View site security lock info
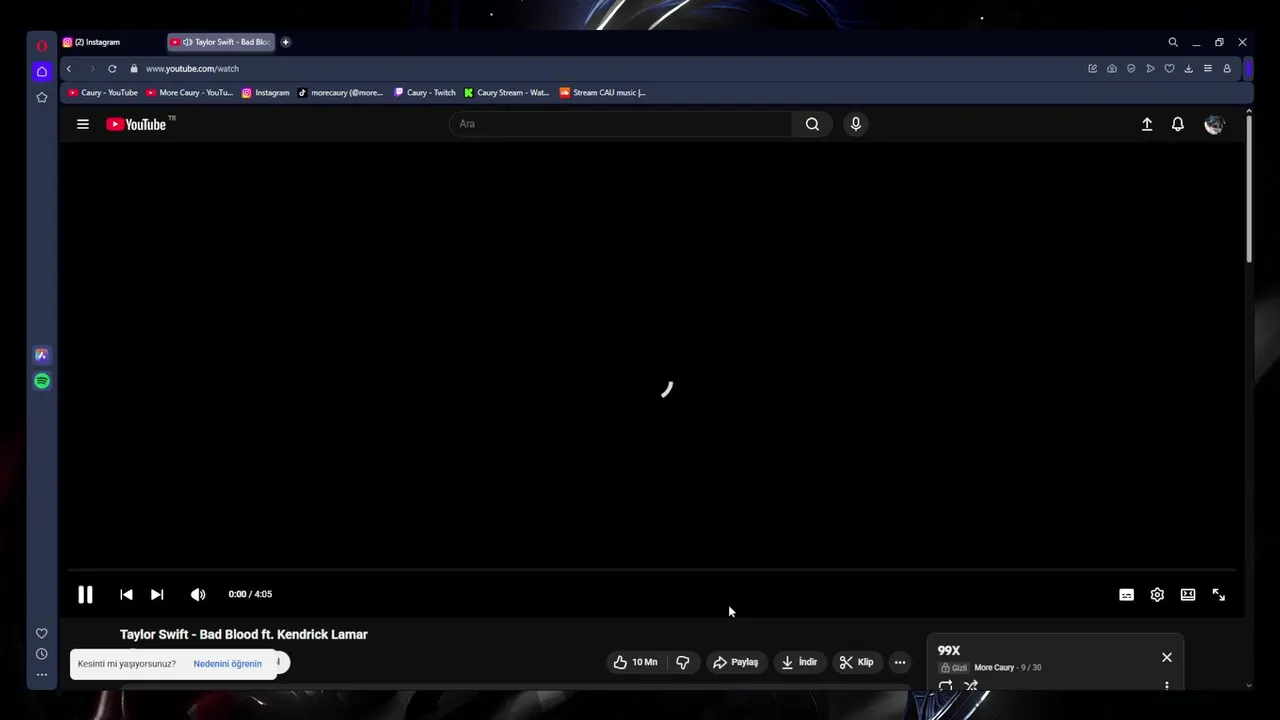This screenshot has width=1280, height=720. coord(133,69)
